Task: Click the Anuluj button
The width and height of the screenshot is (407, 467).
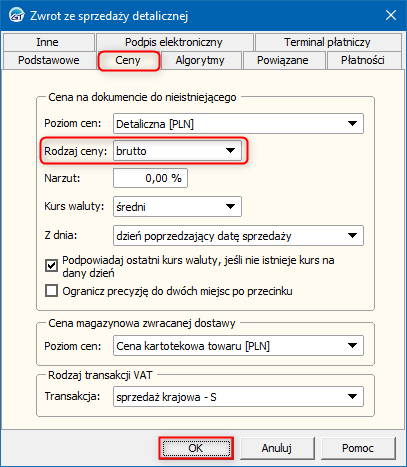Action: tap(277, 448)
